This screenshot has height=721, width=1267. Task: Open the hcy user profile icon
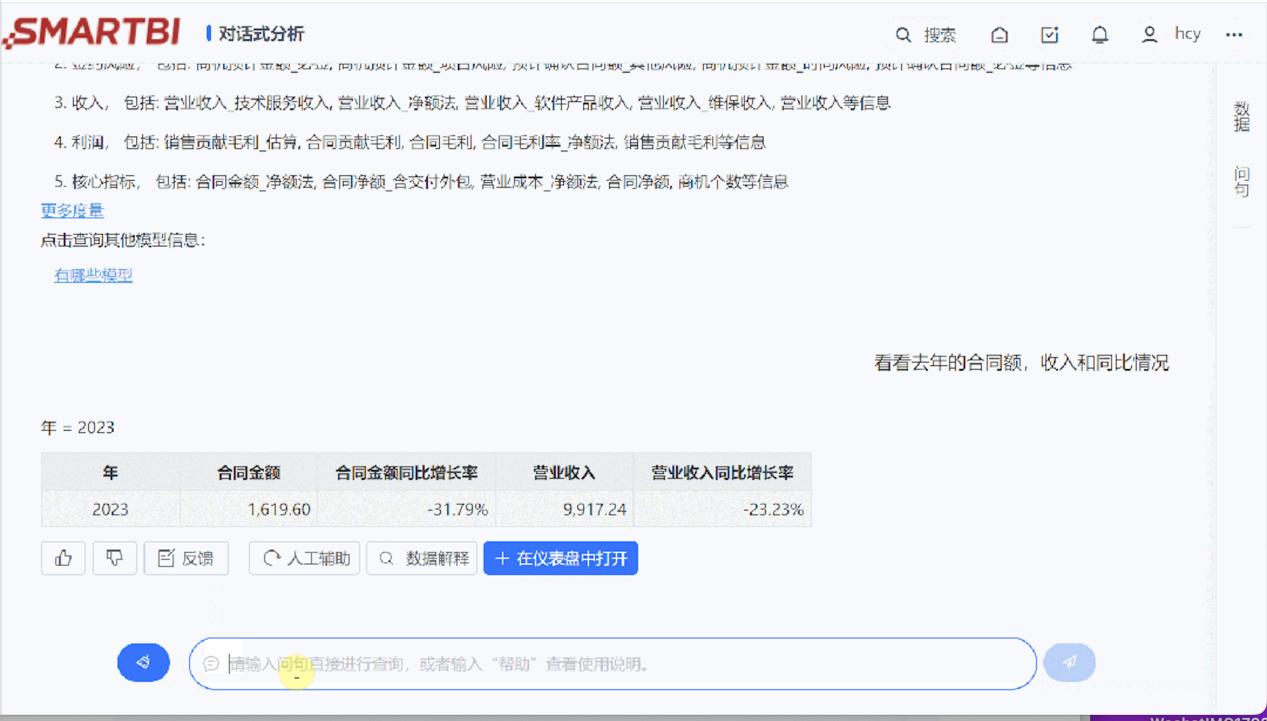pyautogui.click(x=1150, y=34)
